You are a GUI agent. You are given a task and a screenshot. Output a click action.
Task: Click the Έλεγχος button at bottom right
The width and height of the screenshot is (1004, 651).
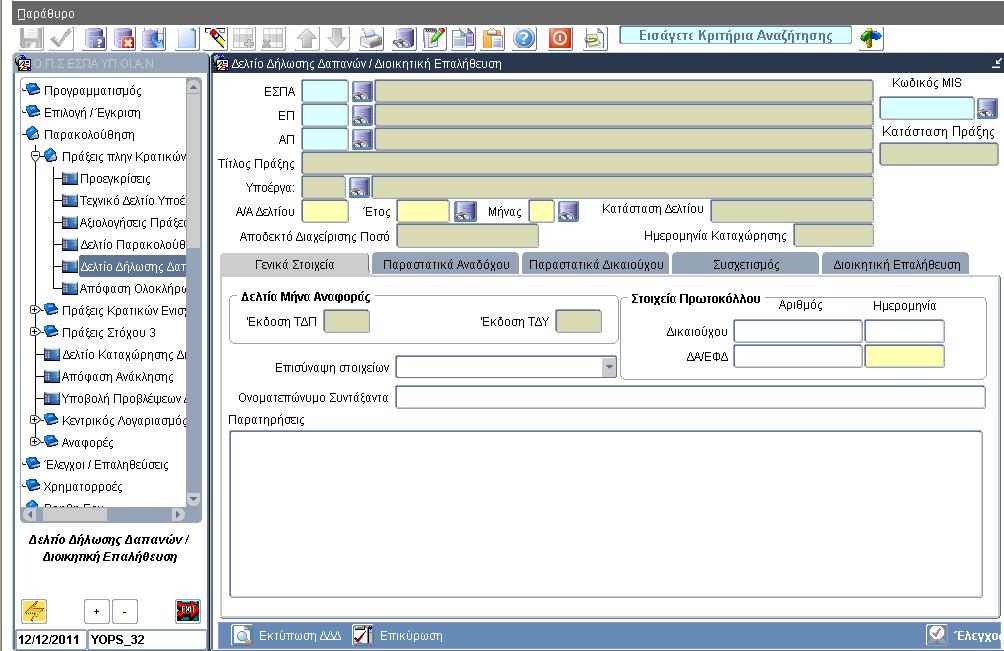[x=964, y=635]
